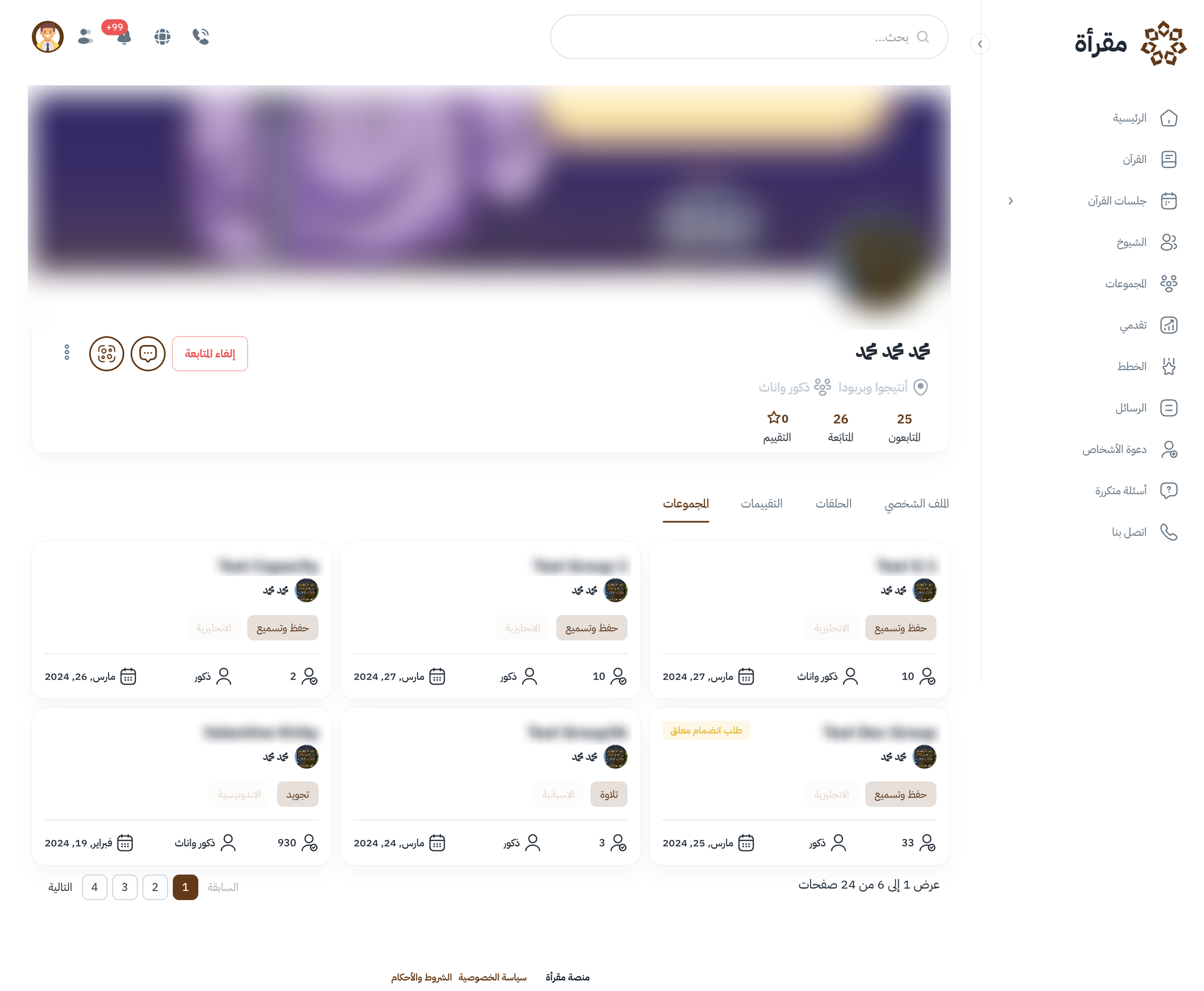This screenshot has width=1204, height=991.
Task: Open the phone call icon in header
Action: pyautogui.click(x=200, y=37)
